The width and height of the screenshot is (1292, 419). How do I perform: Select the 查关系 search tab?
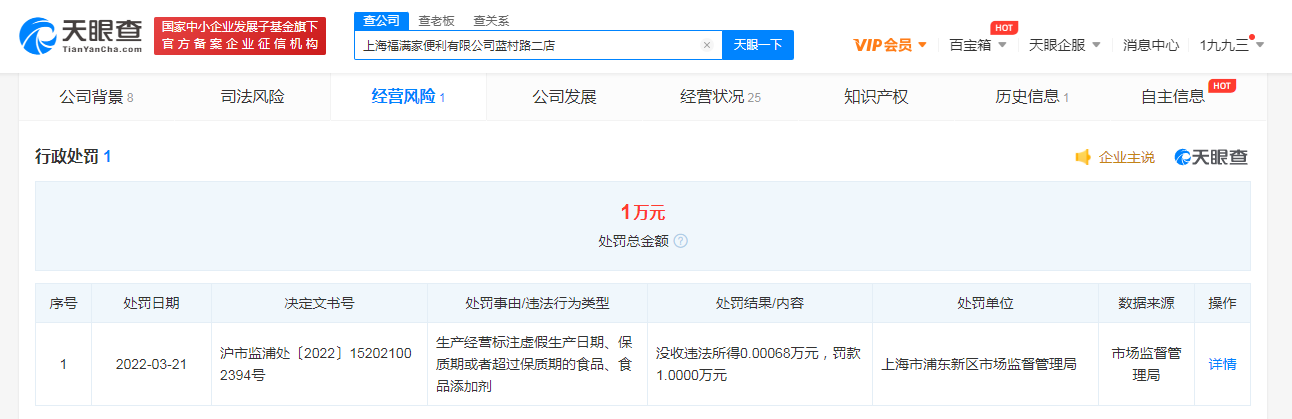click(x=489, y=20)
